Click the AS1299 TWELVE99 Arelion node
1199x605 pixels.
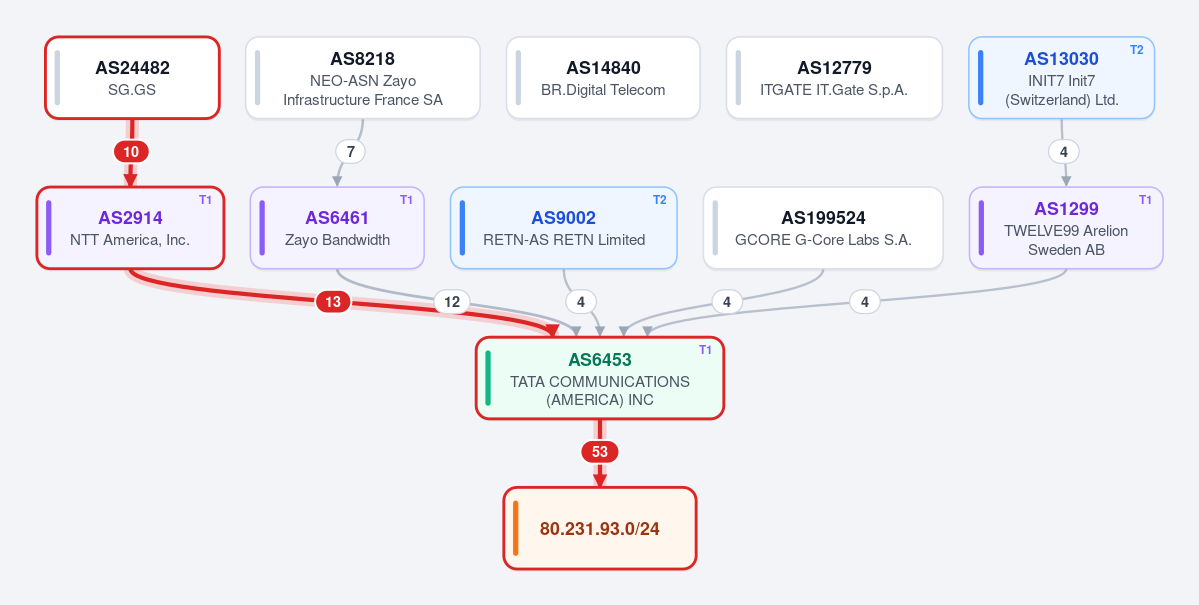(x=1066, y=228)
